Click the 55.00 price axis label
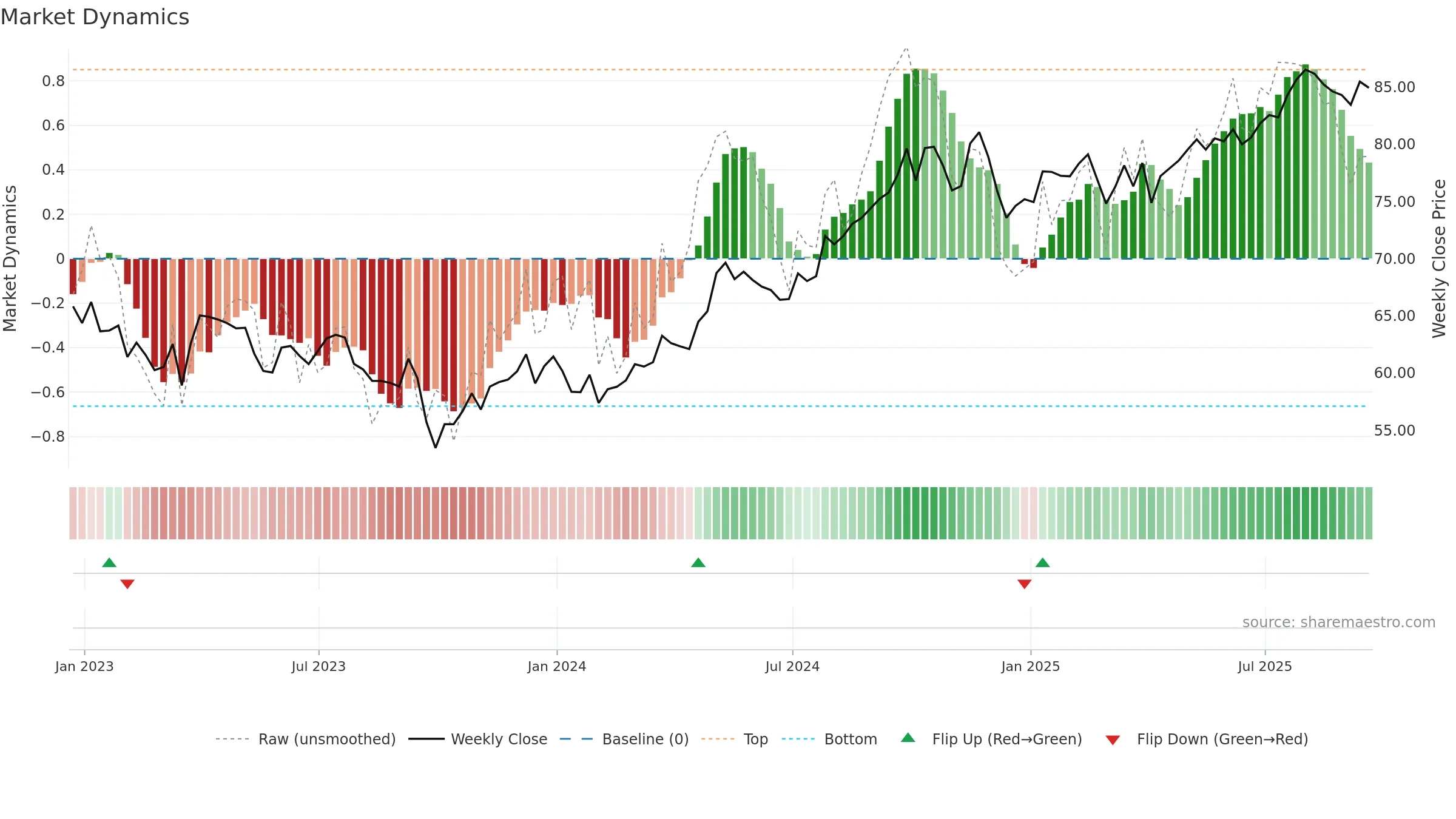The width and height of the screenshot is (1456, 819). [1395, 431]
